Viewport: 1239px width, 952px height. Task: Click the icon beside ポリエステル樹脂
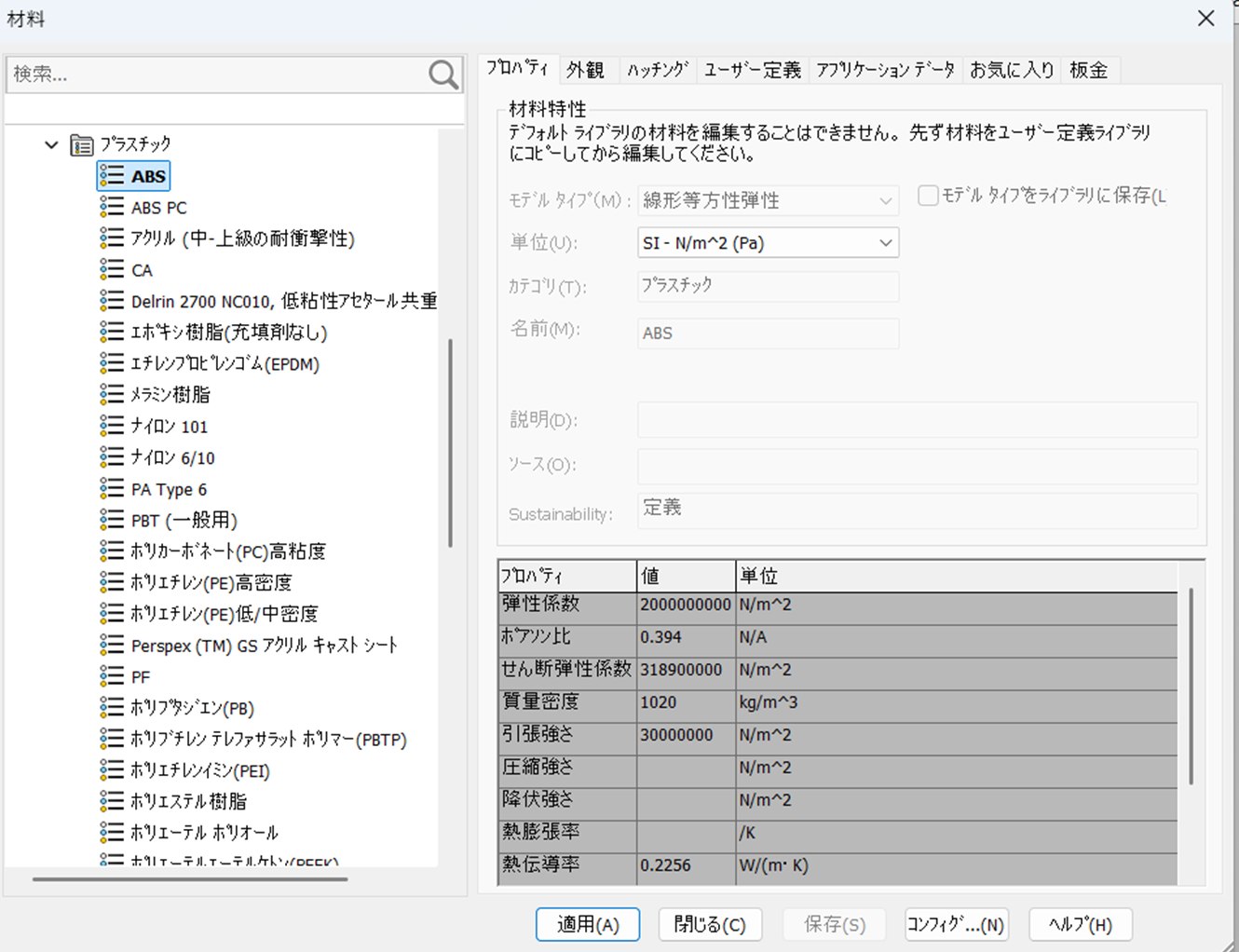[112, 801]
